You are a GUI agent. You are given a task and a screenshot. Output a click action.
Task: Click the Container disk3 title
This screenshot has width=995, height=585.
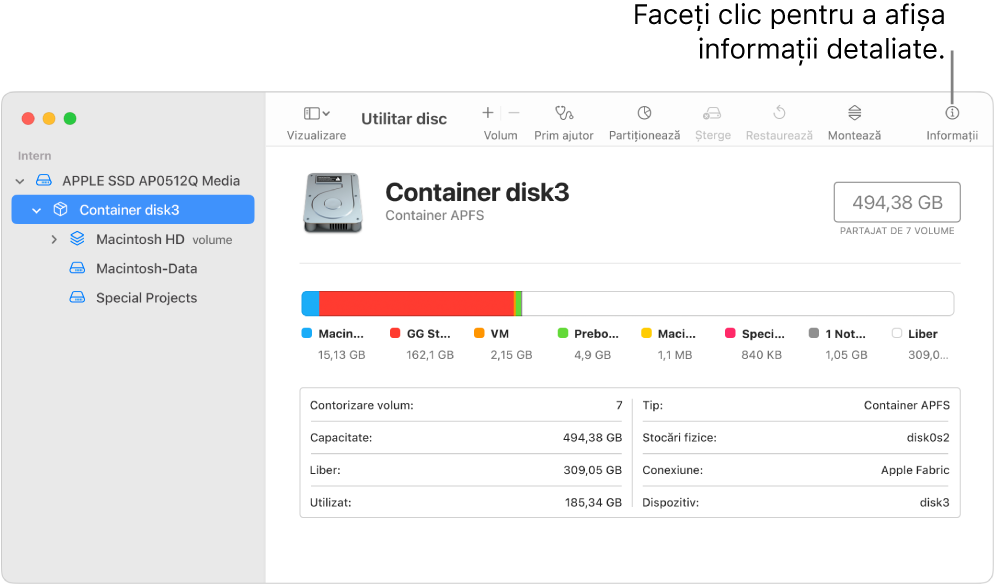point(477,192)
